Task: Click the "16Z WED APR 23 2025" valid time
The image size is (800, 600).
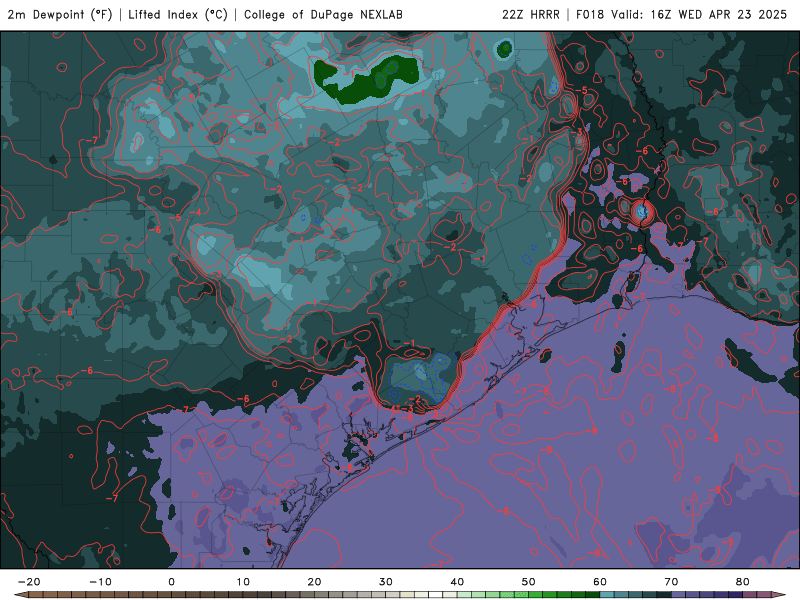Action: (x=719, y=15)
